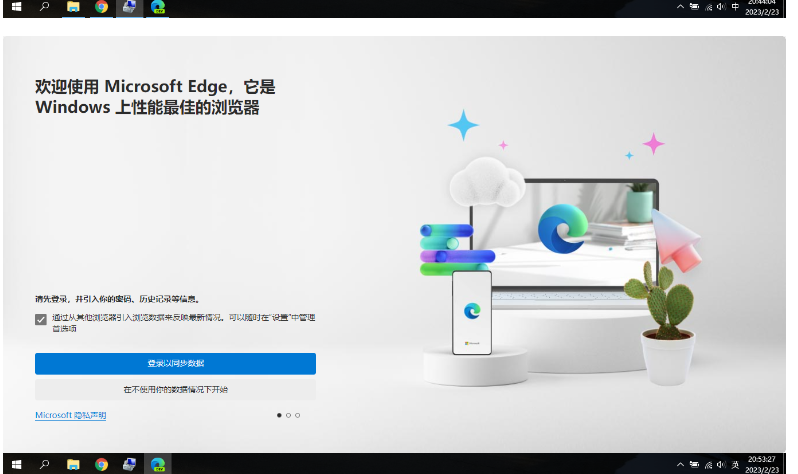Click the blue 登录以同步数据 button
798x474 pixels.
[175, 364]
